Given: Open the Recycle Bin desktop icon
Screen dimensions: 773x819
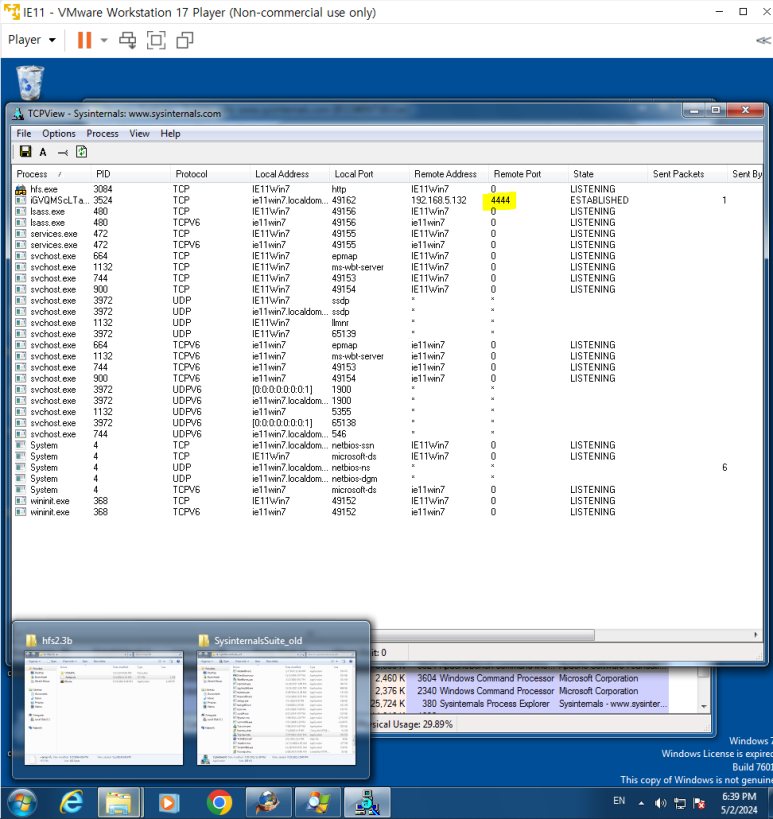Looking at the screenshot, I should 30,83.
